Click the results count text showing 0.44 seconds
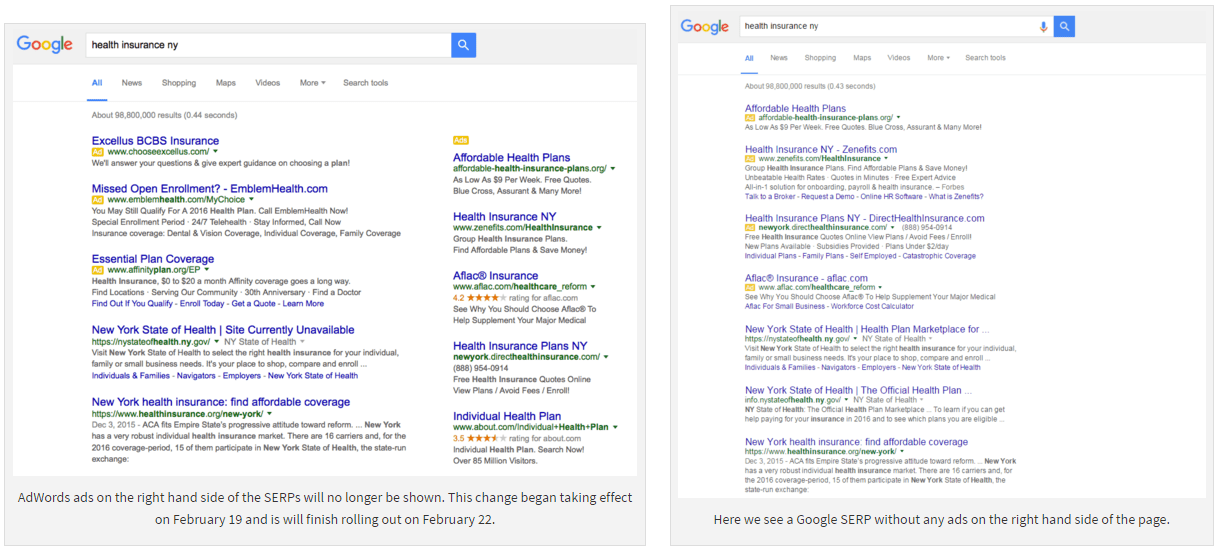Screen dimensions: 1218x550 tap(164, 115)
